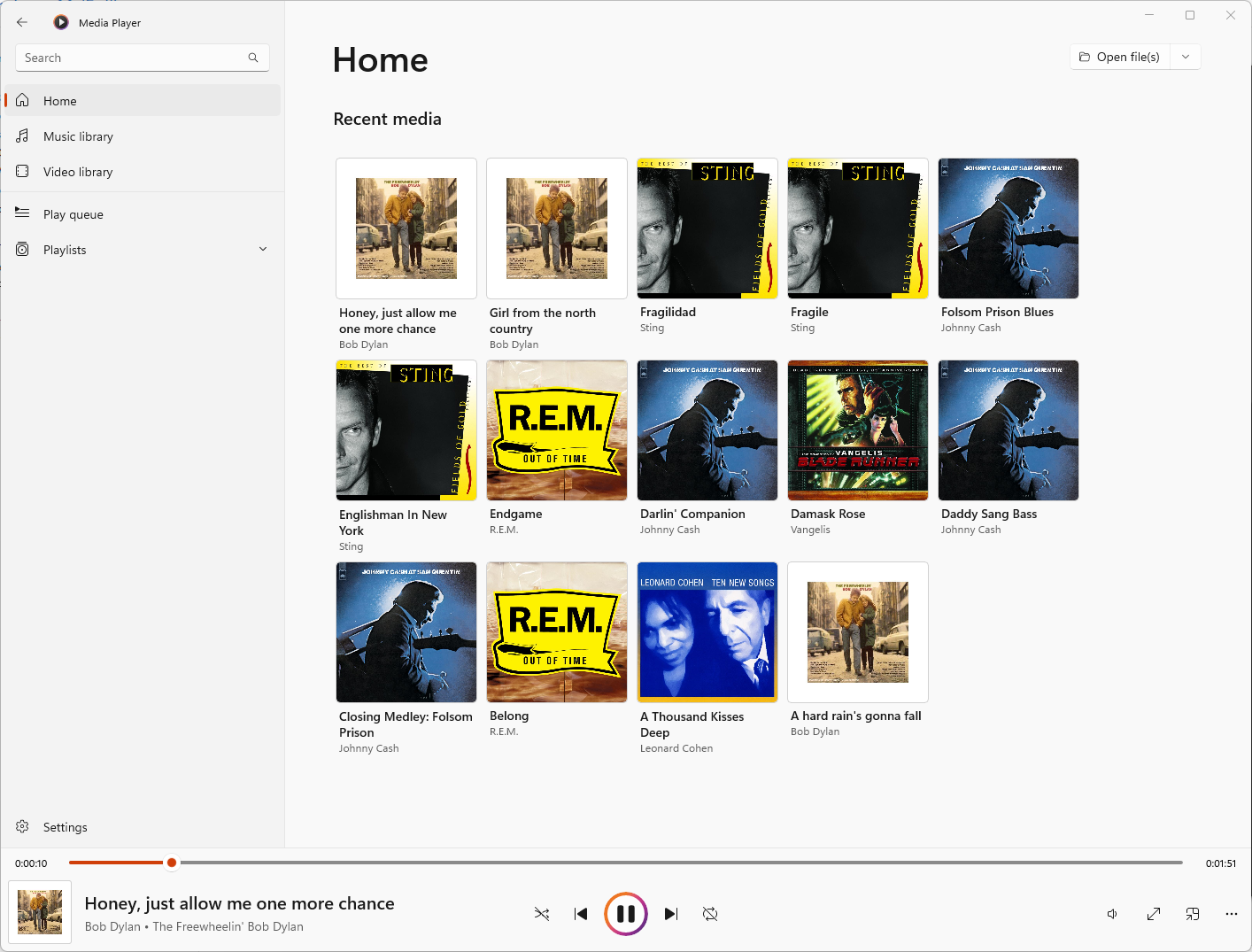Skip to next track
Image resolution: width=1252 pixels, height=952 pixels.
671,914
